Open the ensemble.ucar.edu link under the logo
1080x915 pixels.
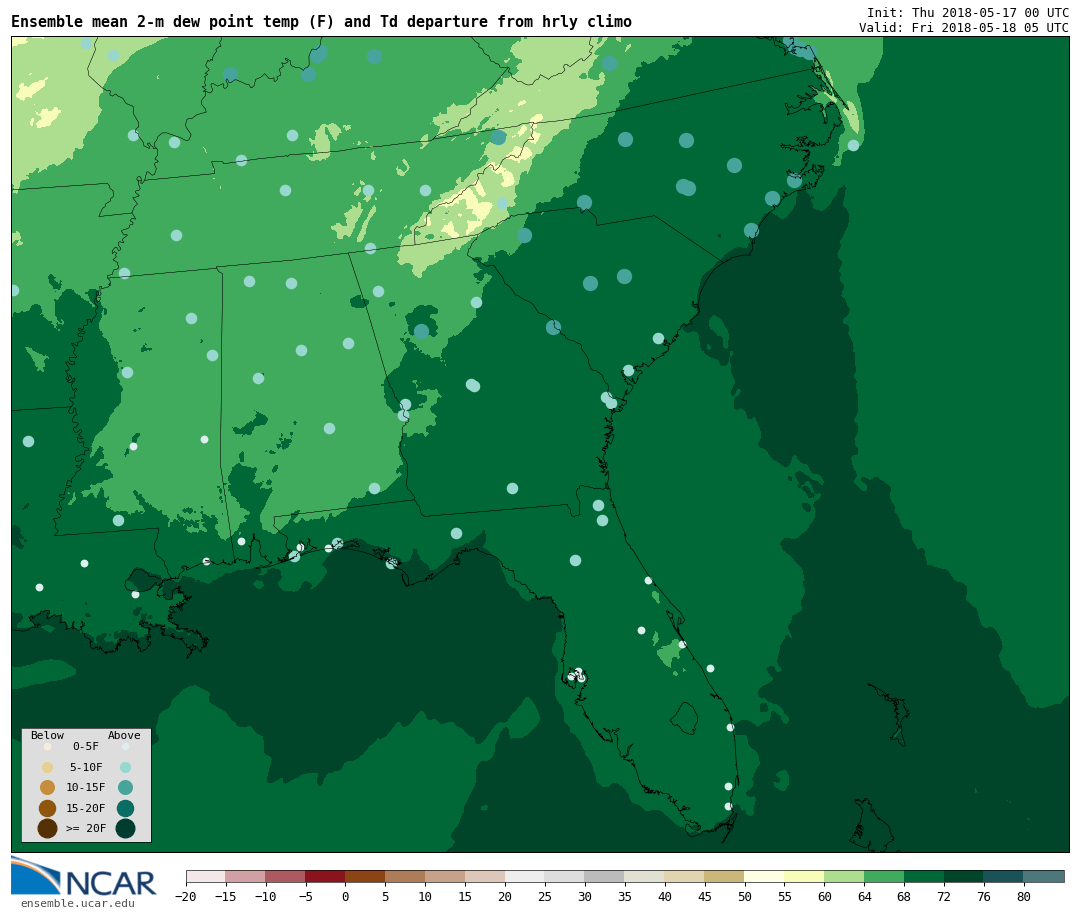pyautogui.click(x=78, y=903)
